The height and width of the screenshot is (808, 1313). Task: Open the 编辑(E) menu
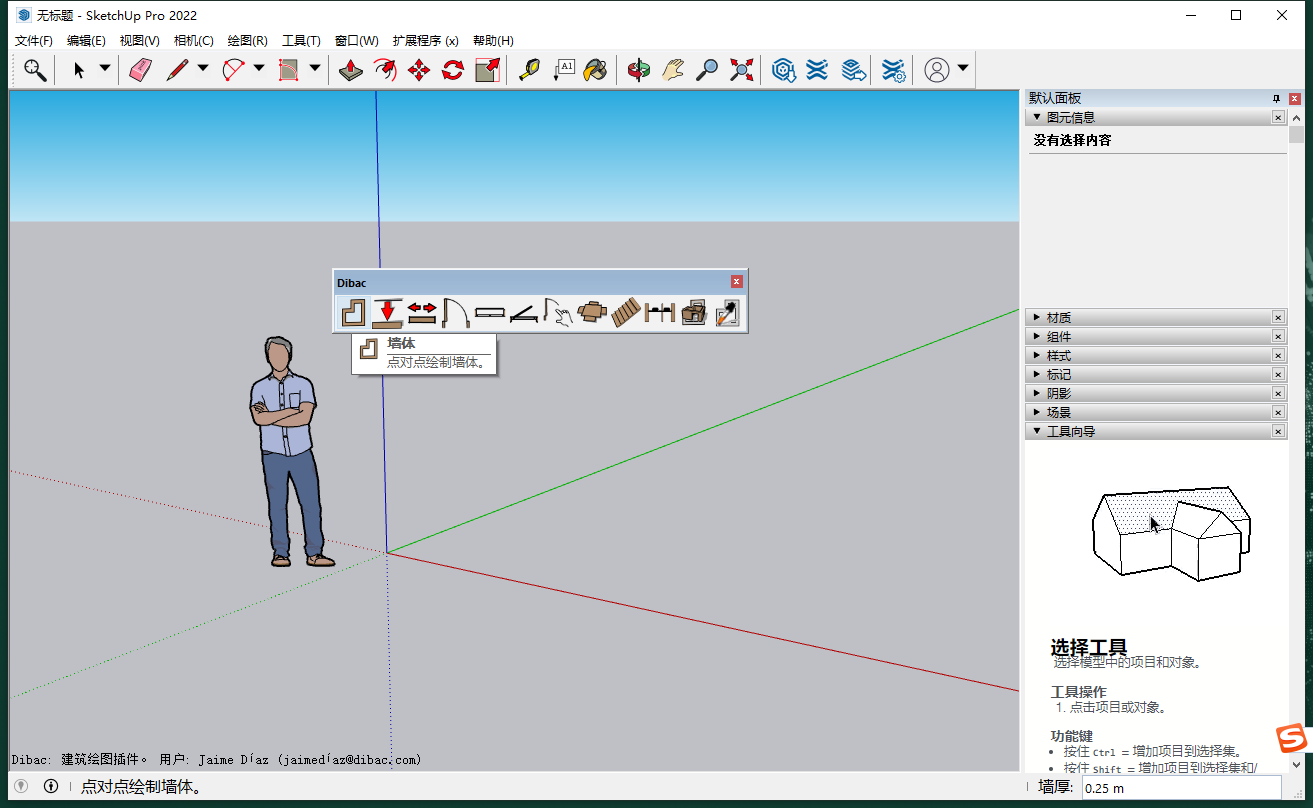(86, 41)
